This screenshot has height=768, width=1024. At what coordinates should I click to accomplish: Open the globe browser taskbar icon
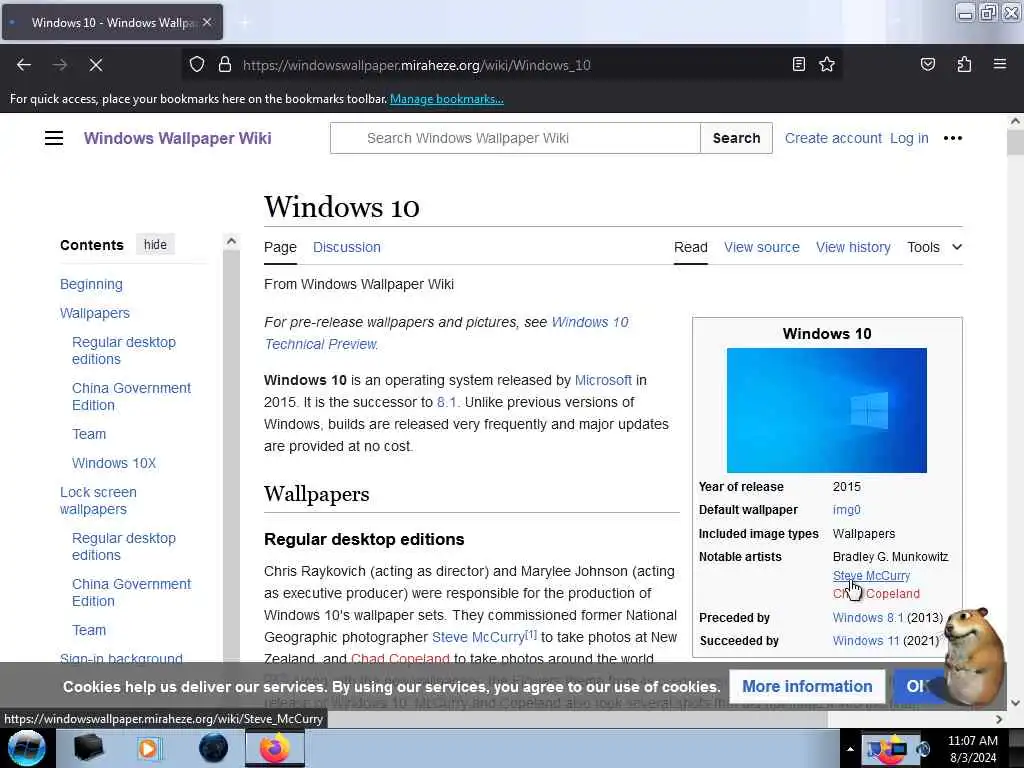tap(213, 748)
